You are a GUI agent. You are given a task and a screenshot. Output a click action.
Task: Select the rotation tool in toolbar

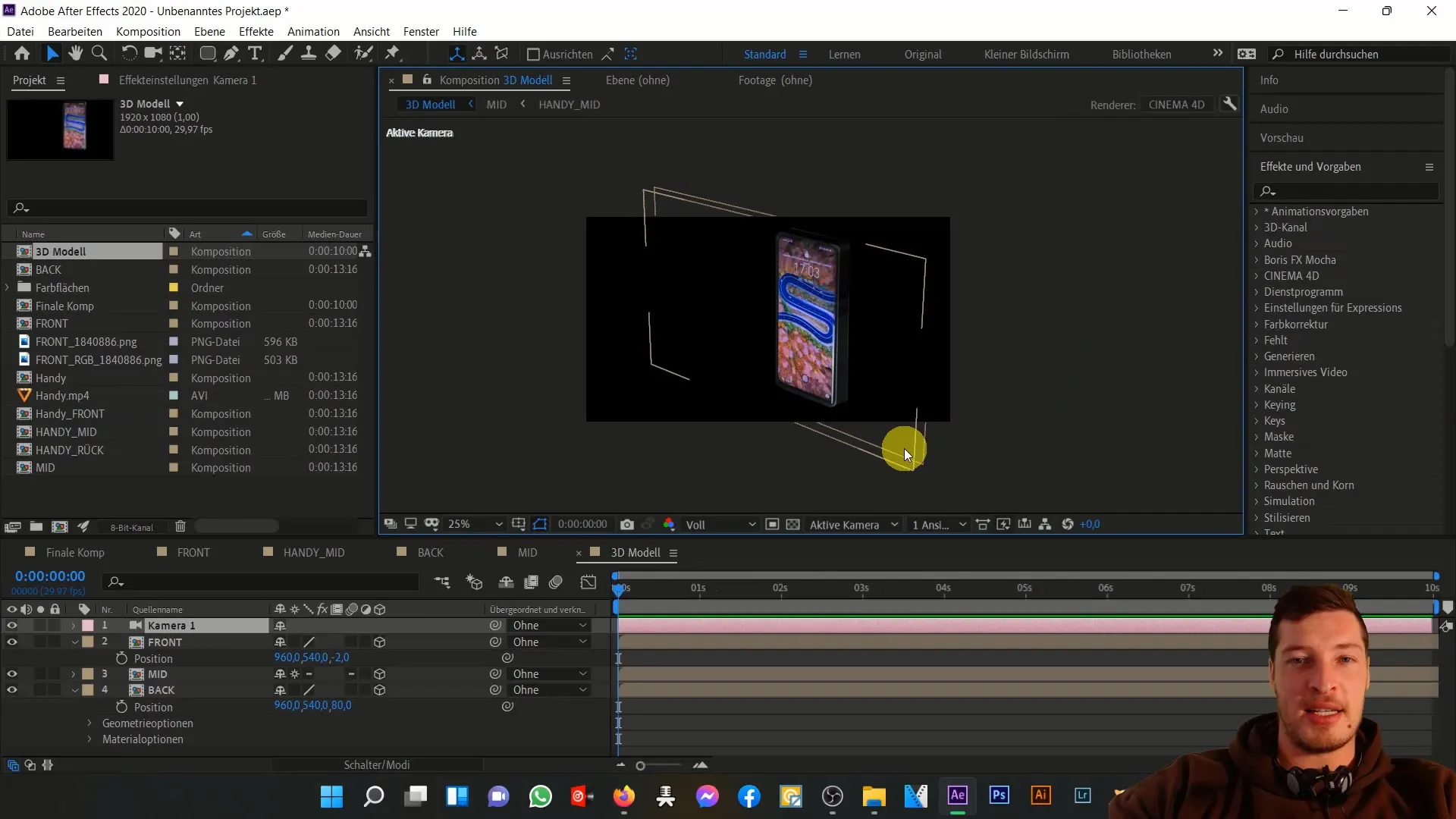click(127, 54)
